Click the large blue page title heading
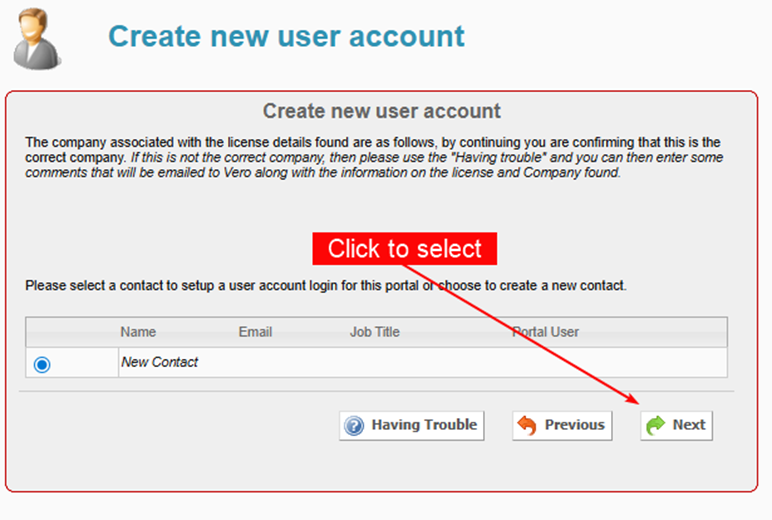 pos(286,36)
